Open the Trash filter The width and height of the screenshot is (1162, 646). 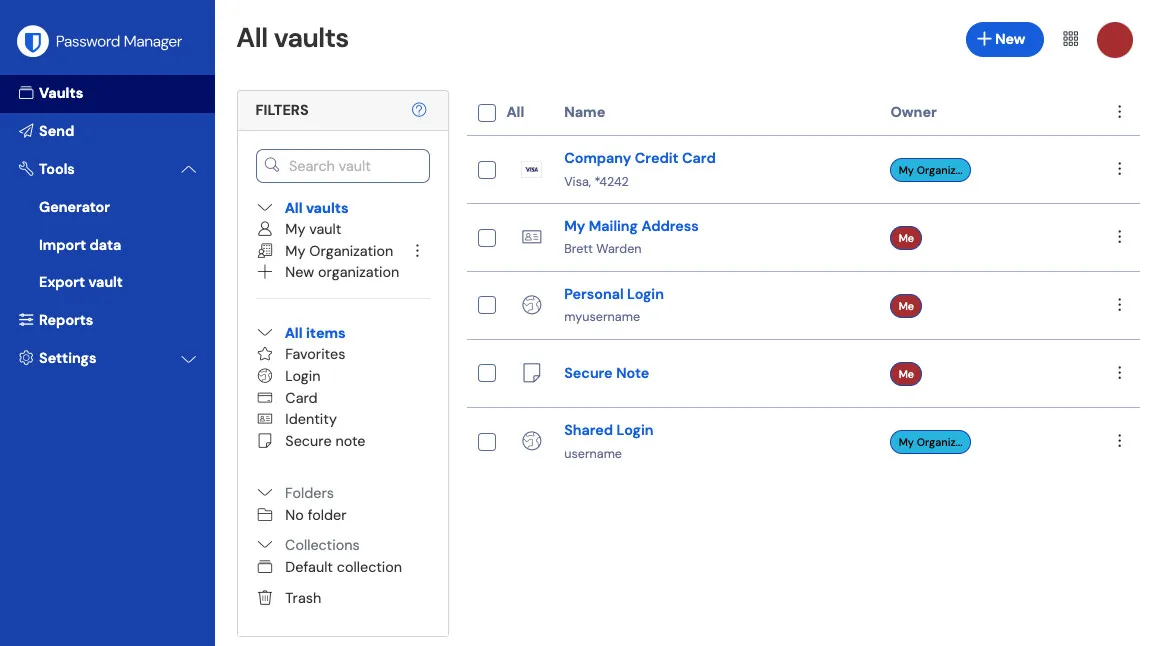tap(302, 598)
